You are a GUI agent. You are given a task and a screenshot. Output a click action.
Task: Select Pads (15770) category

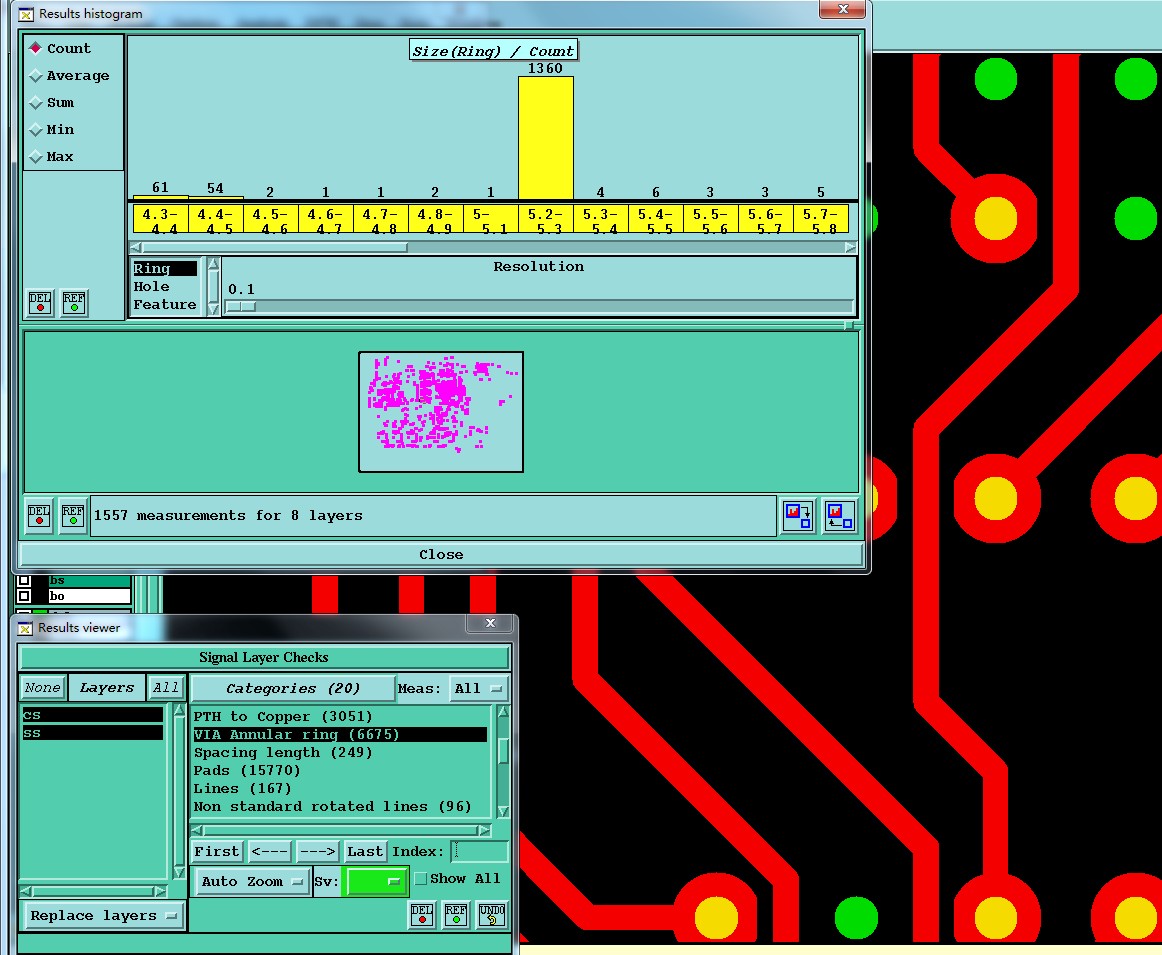(x=340, y=771)
